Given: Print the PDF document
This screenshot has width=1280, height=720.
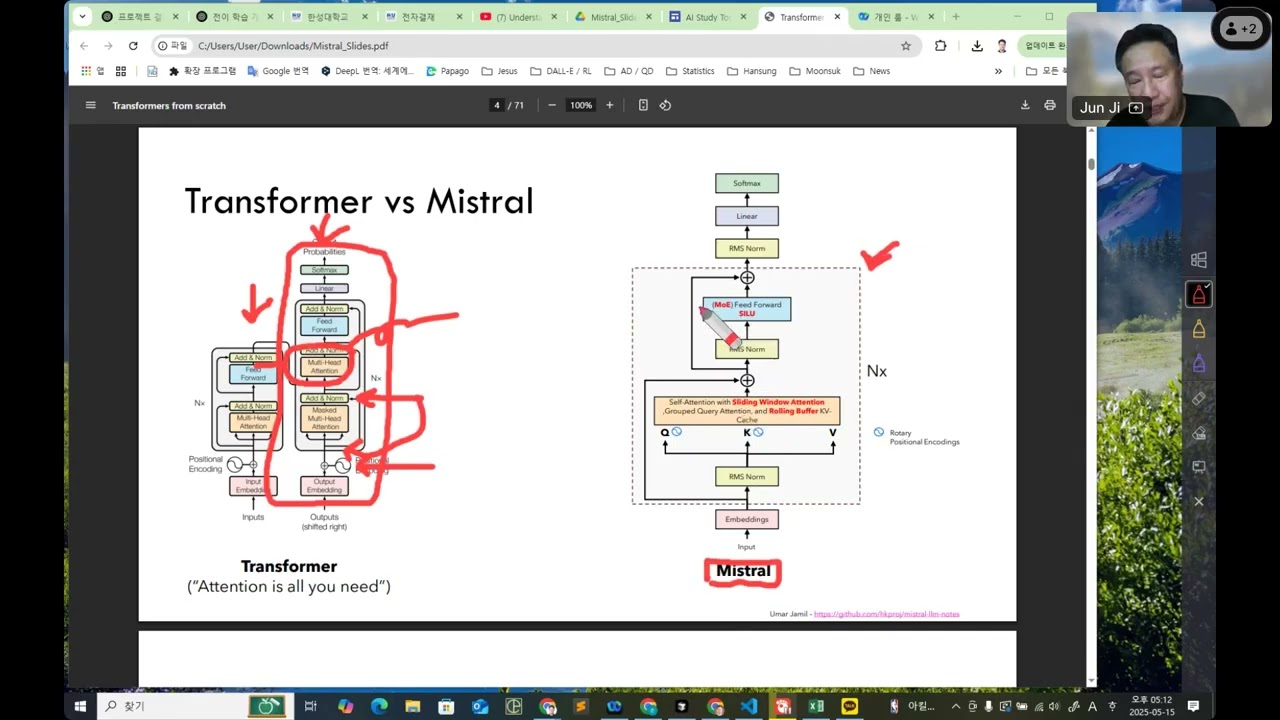Looking at the screenshot, I should point(1050,105).
